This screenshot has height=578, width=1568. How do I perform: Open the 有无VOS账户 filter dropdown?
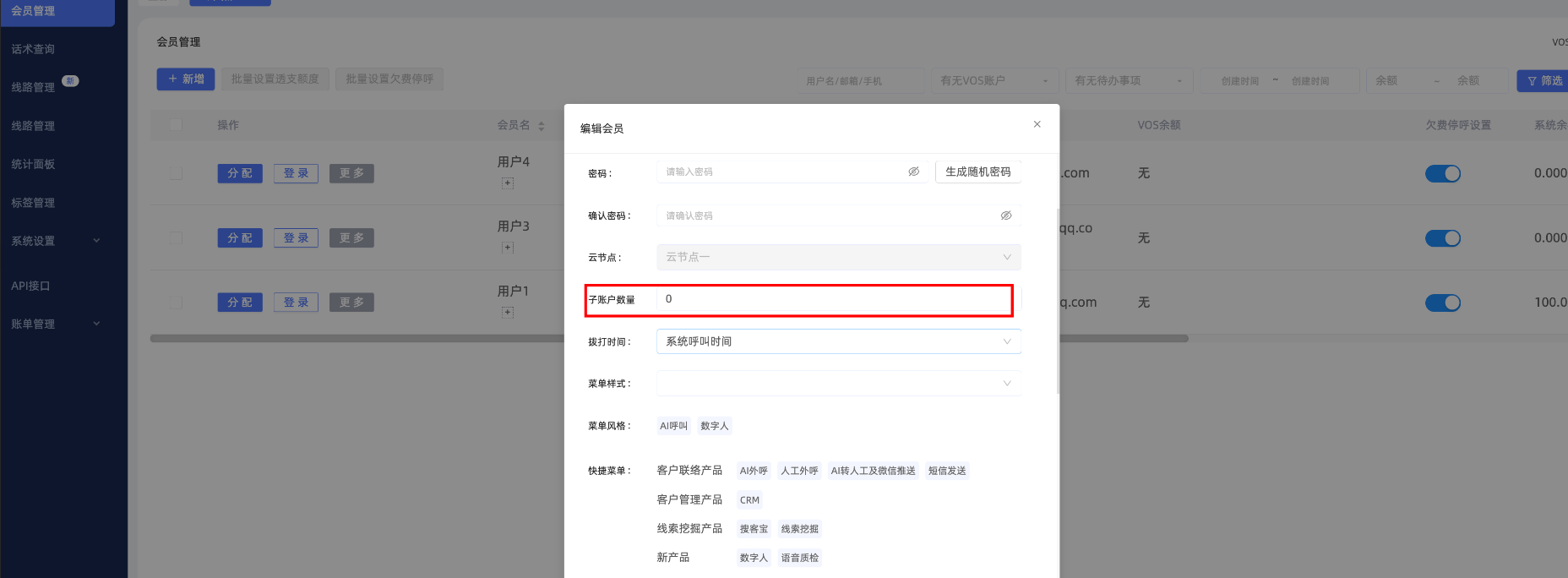(994, 81)
